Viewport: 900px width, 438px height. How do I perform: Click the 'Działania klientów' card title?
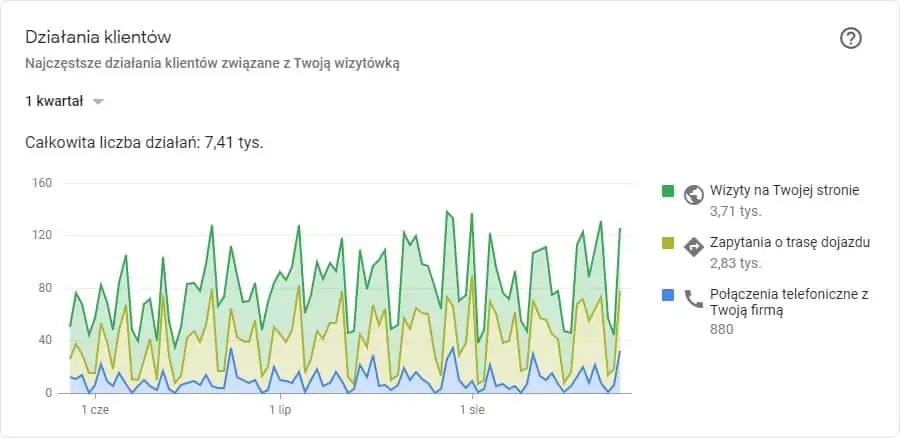[x=98, y=38]
